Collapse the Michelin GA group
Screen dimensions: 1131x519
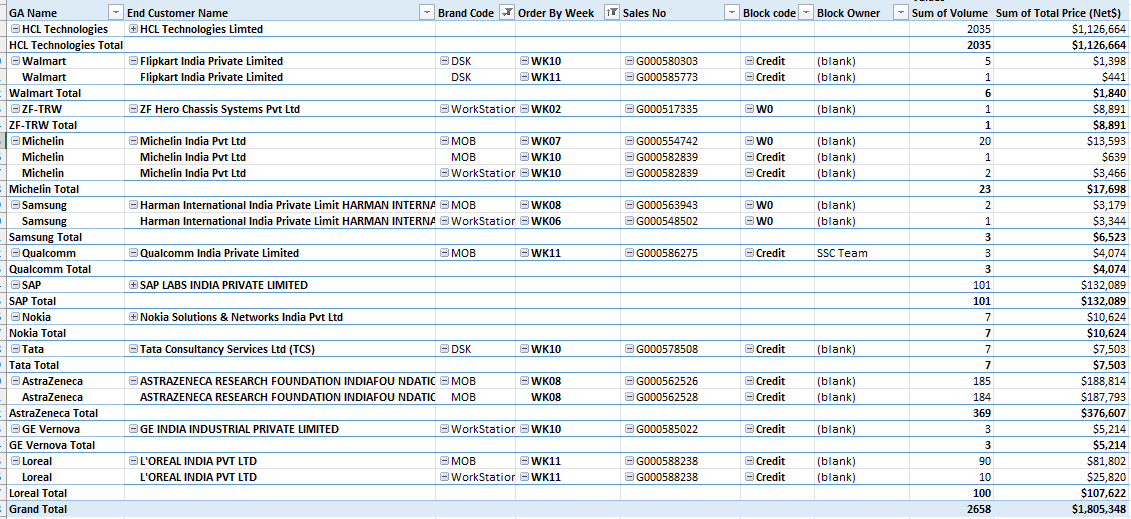coord(16,141)
